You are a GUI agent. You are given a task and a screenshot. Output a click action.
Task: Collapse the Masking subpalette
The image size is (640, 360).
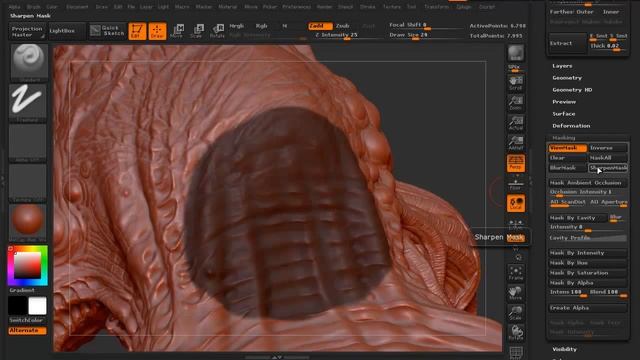click(564, 138)
